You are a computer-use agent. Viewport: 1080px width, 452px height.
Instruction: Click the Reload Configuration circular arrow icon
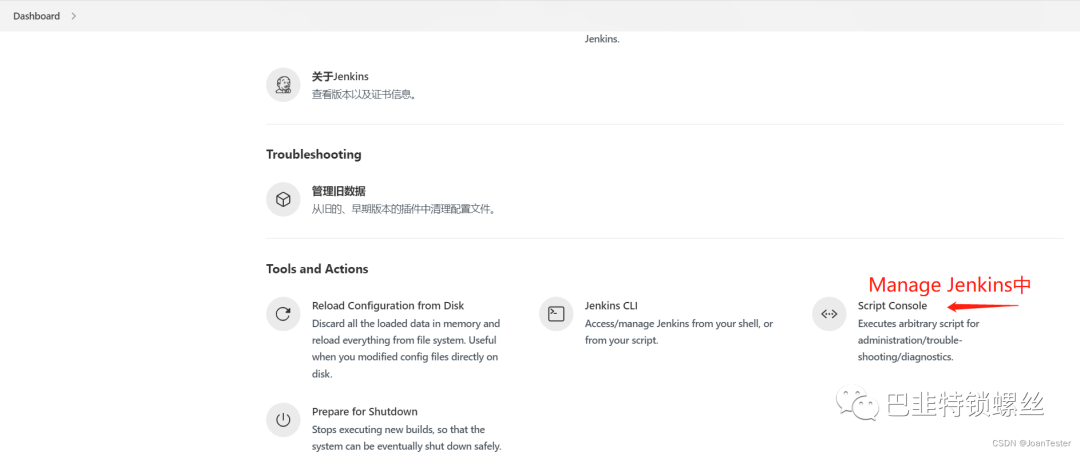coord(283,314)
